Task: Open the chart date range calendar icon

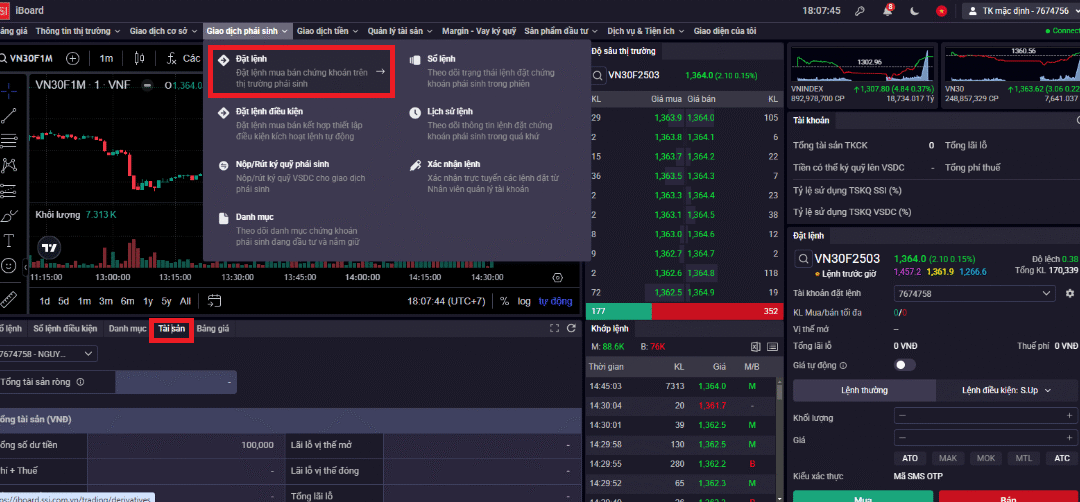Action: click(x=213, y=301)
